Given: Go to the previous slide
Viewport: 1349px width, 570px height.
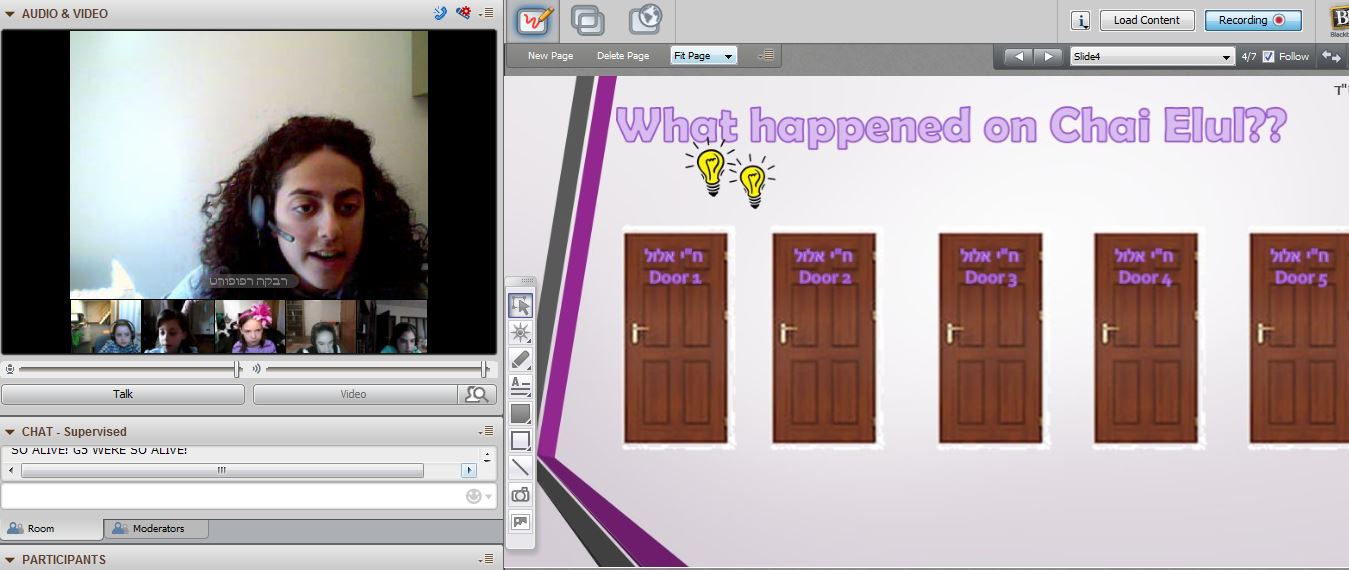Looking at the screenshot, I should click(1018, 57).
